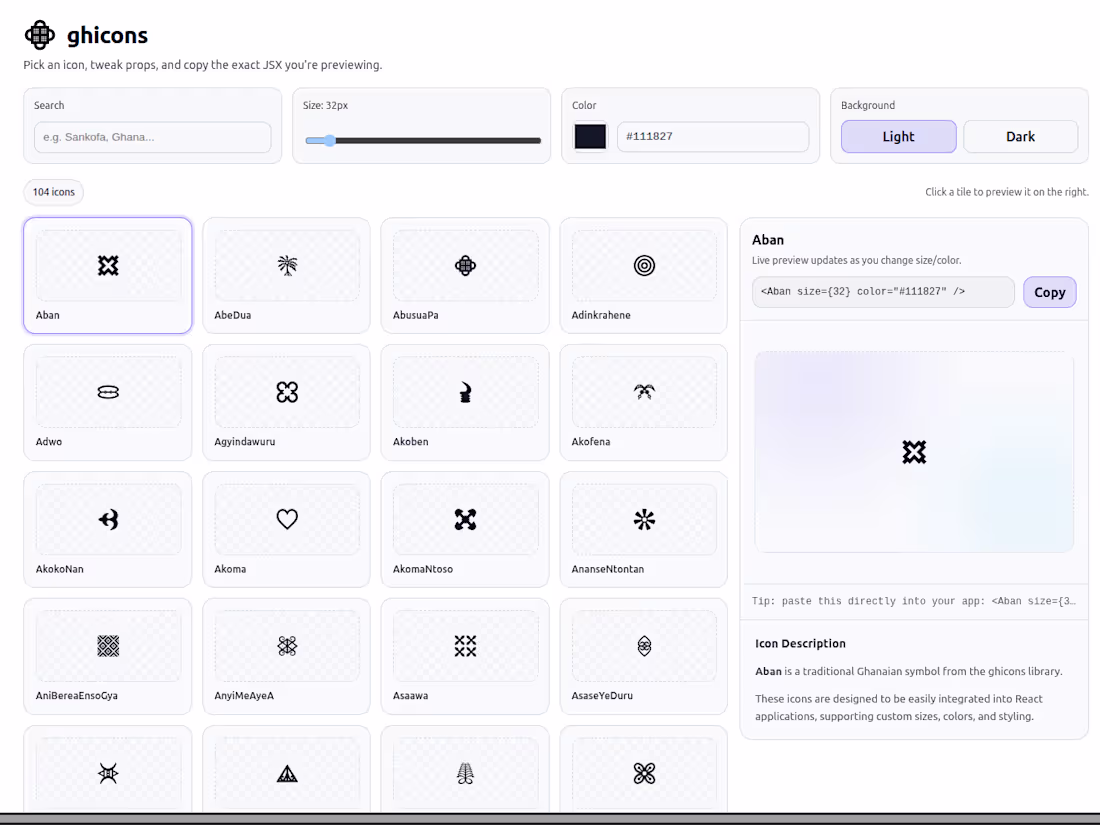The width and height of the screenshot is (1100, 825).
Task: Pick the AnyiMeAyeA icon tile
Action: (x=286, y=656)
